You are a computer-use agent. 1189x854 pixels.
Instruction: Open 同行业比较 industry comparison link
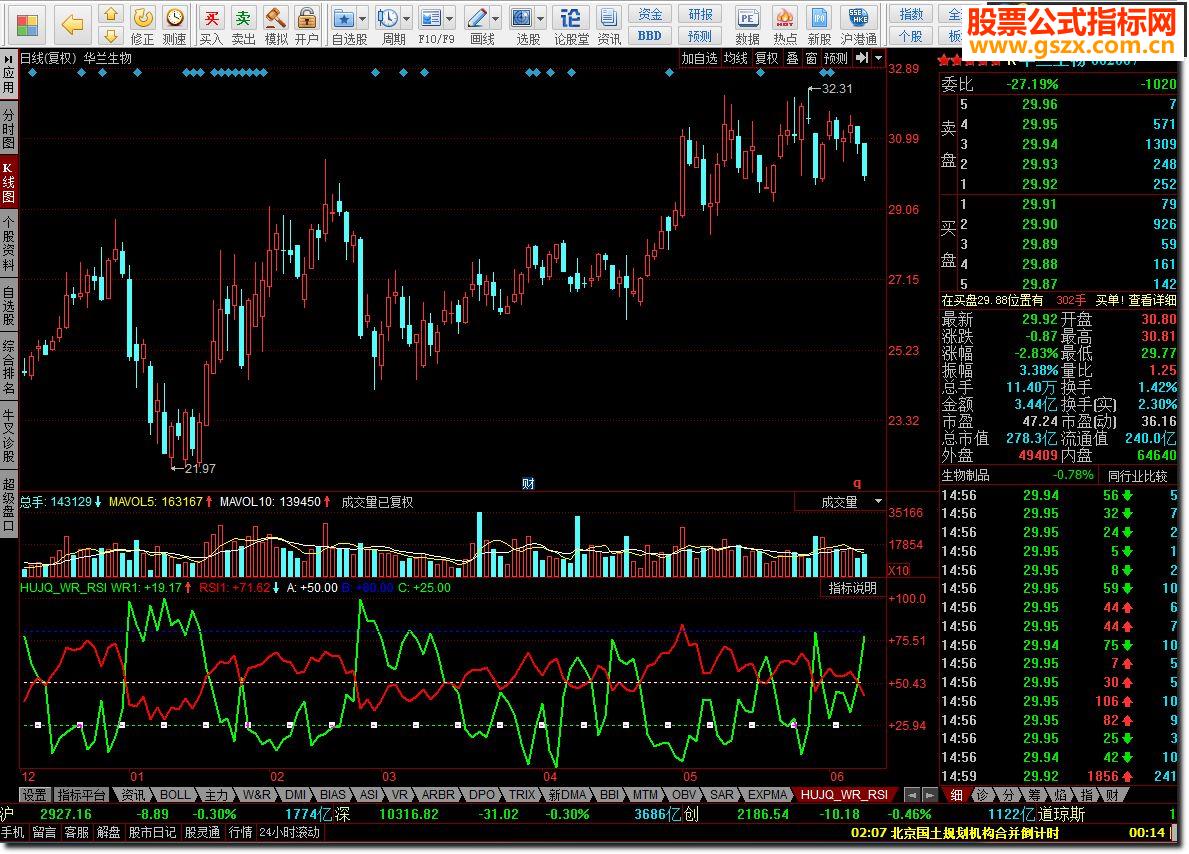pyautogui.click(x=1137, y=476)
